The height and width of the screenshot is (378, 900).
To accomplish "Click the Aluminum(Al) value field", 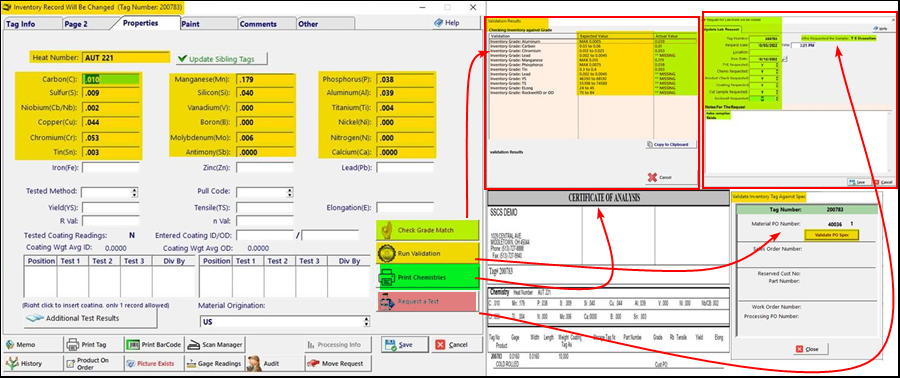I will [x=405, y=93].
